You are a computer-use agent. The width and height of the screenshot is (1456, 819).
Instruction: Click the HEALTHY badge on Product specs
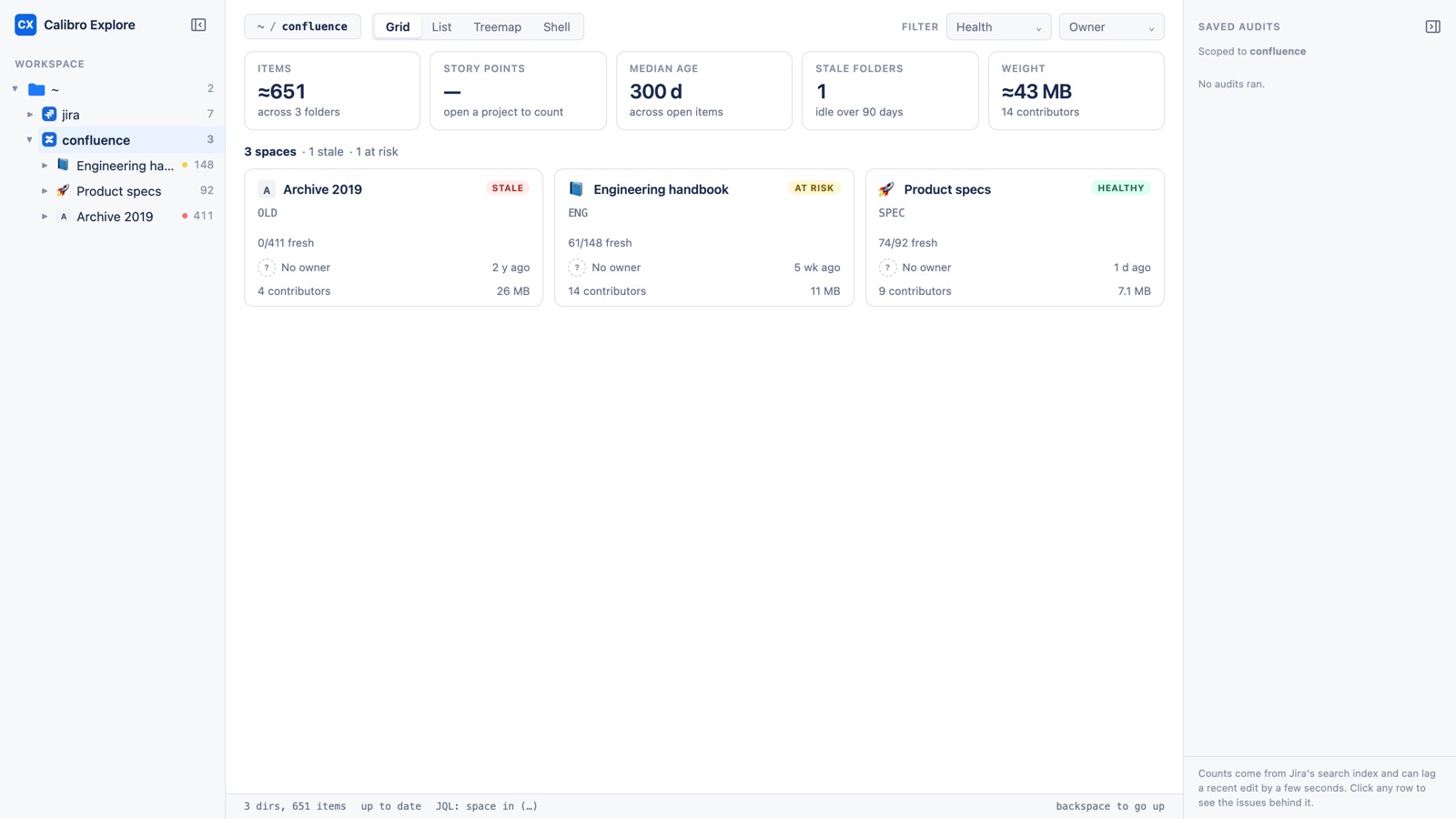[x=1120, y=188]
